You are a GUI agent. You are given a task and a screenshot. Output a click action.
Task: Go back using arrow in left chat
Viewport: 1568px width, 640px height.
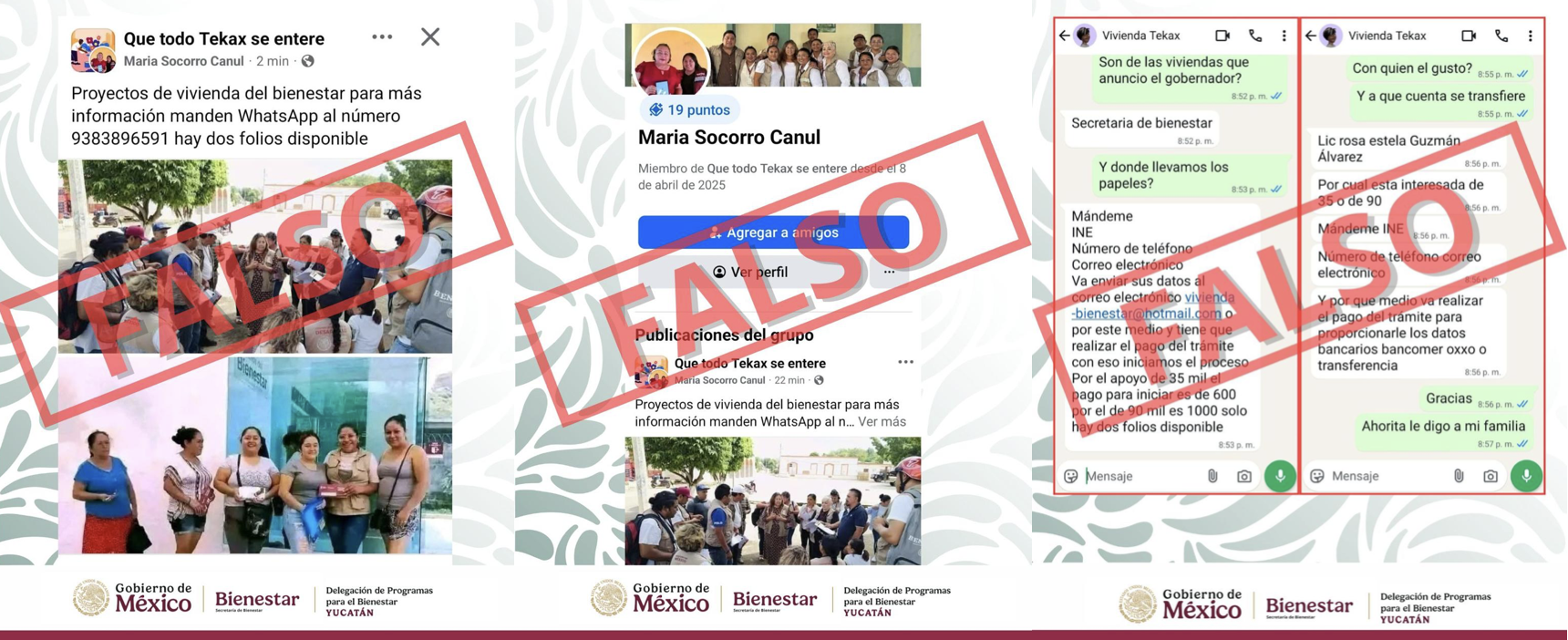pos(1065,36)
